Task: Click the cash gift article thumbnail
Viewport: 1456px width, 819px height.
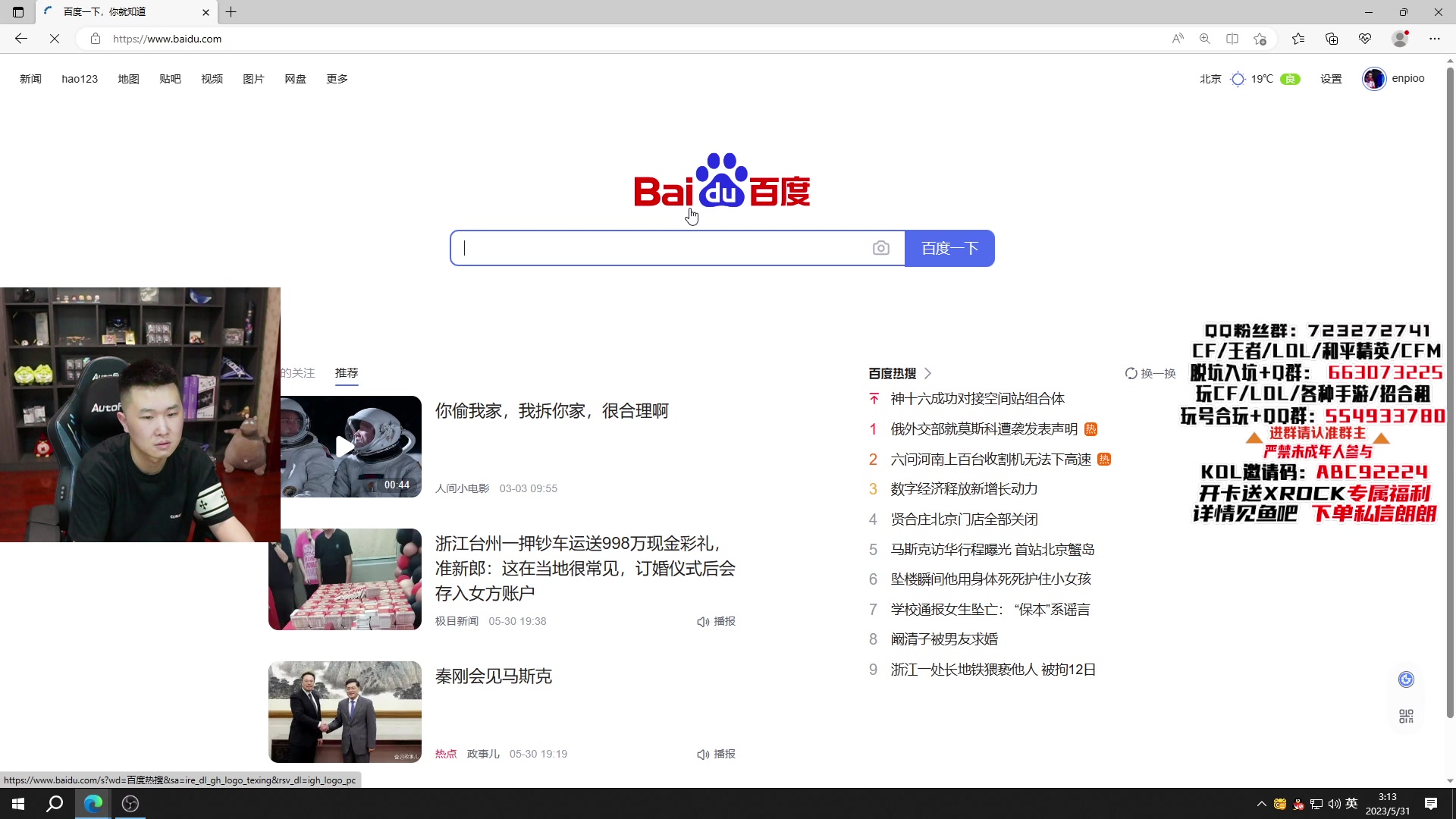Action: coord(345,579)
